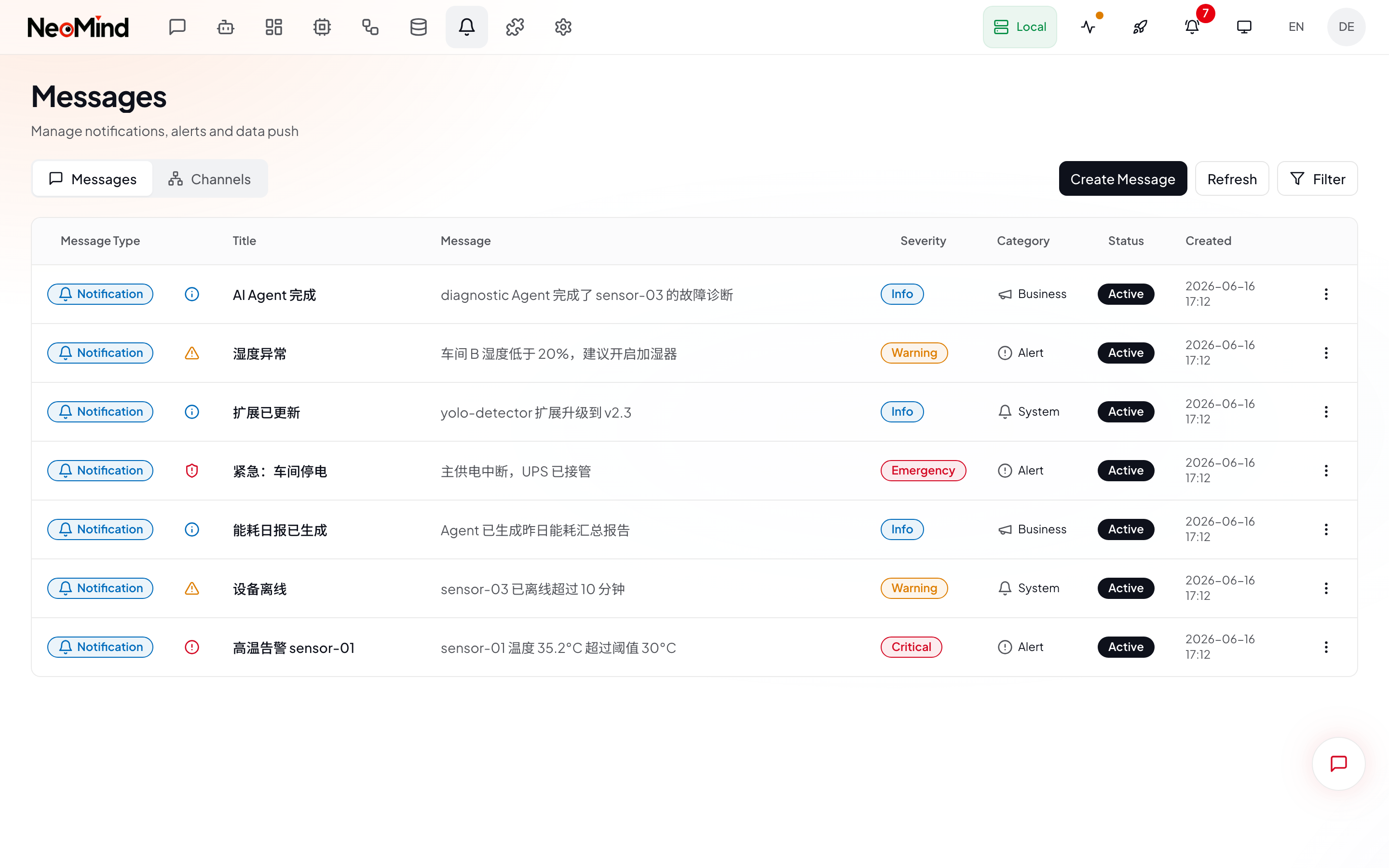Click the NeoMind logo

78,27
